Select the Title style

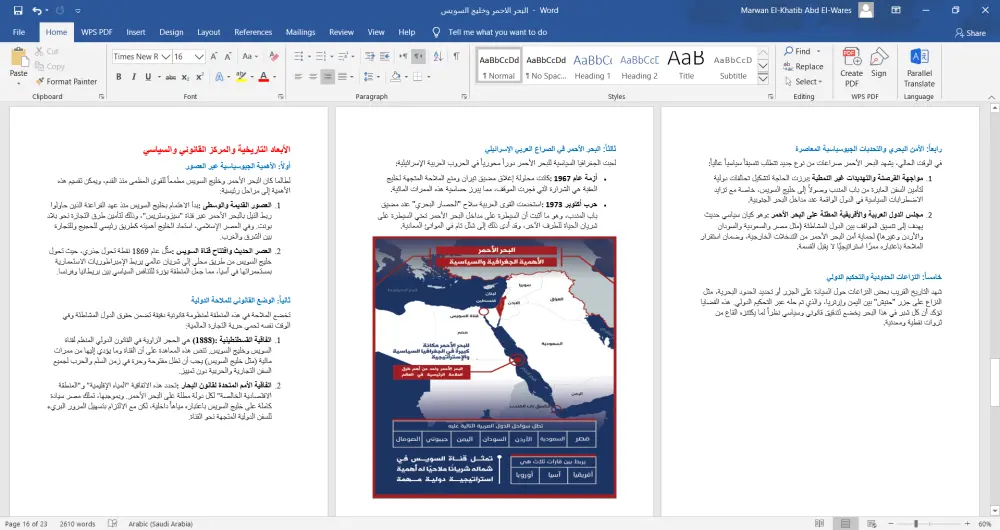point(686,66)
